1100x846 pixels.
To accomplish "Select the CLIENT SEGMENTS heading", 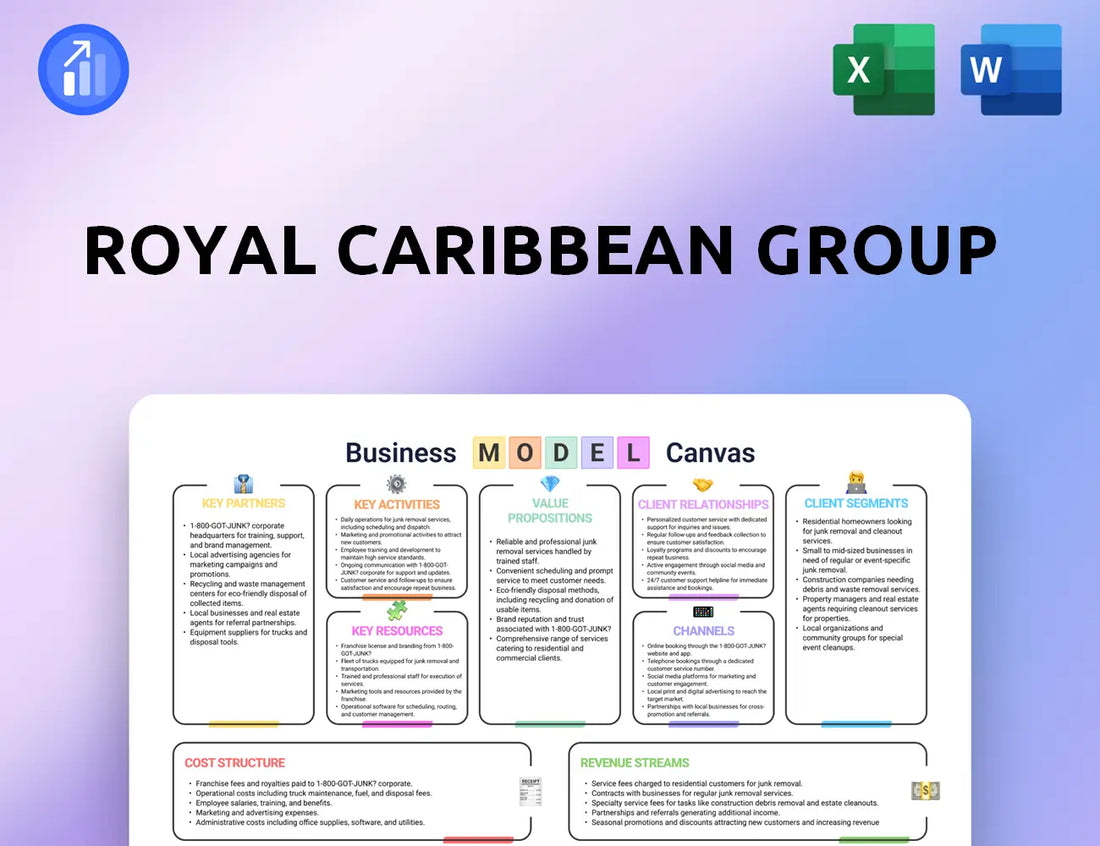I will (x=856, y=503).
